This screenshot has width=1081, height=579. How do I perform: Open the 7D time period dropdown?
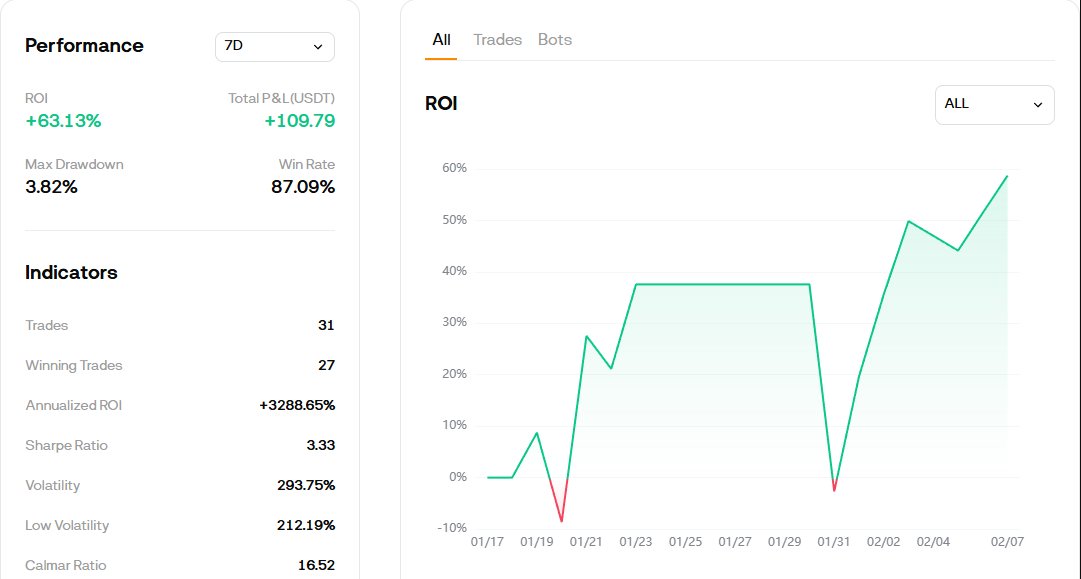274,46
